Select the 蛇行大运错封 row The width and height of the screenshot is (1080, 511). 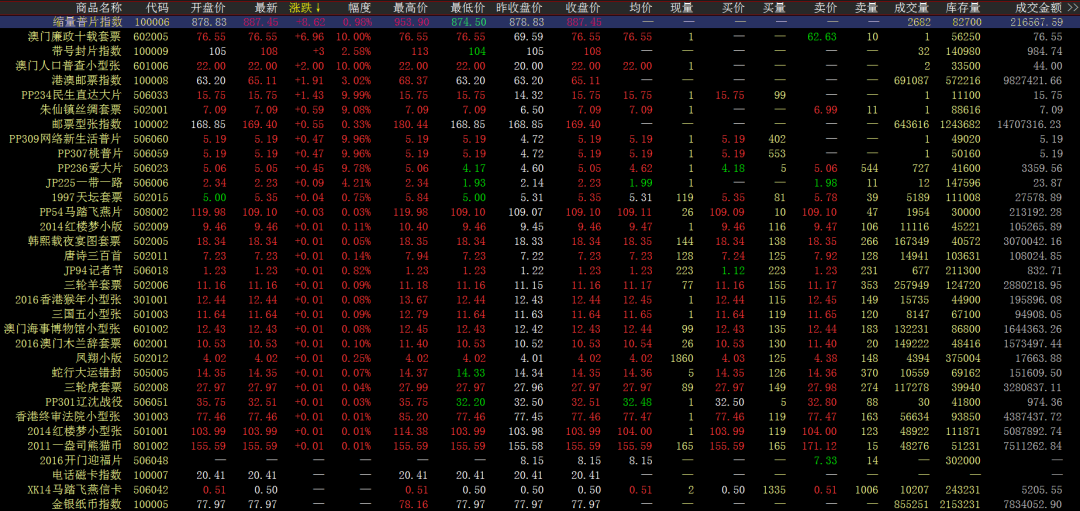pyautogui.click(x=540, y=372)
